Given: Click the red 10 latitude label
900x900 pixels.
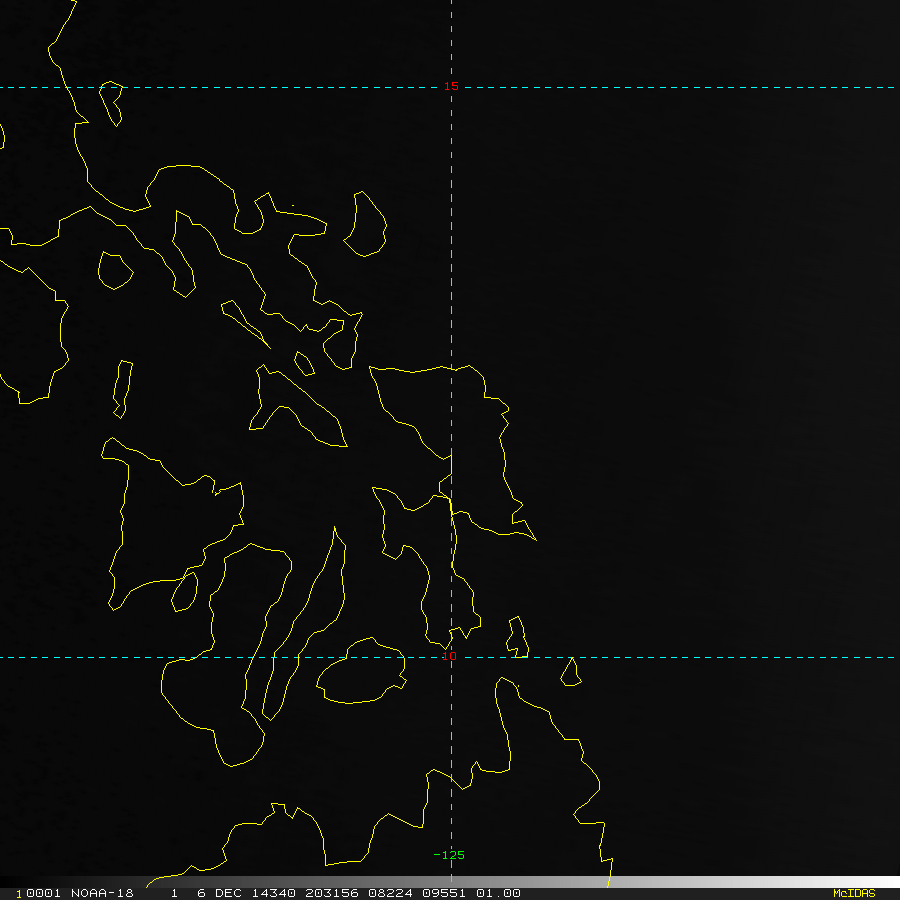Looking at the screenshot, I should coord(449,655).
